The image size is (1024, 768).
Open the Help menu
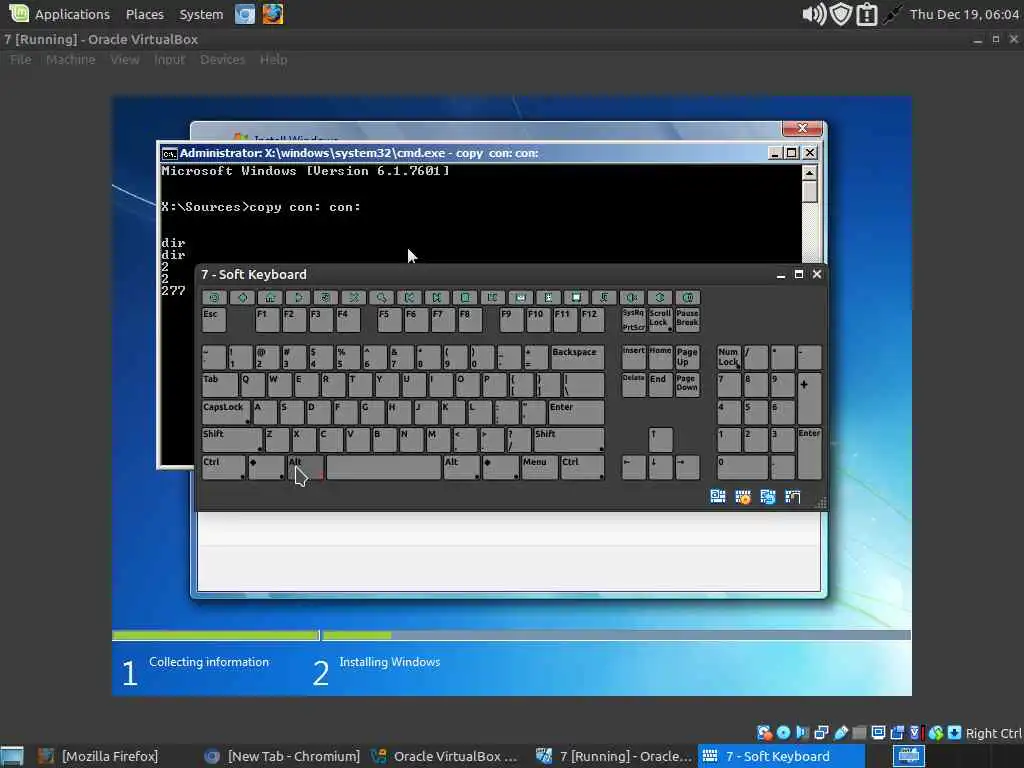273,59
